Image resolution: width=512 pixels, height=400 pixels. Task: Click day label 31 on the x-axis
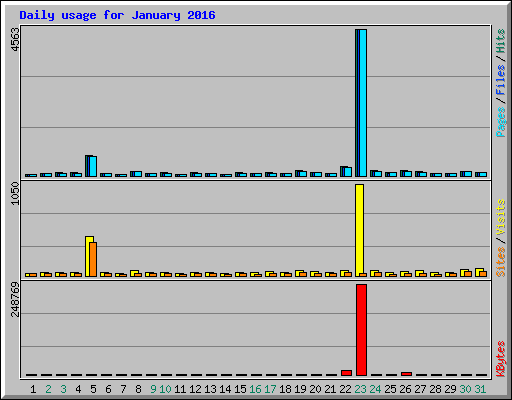tap(480, 389)
